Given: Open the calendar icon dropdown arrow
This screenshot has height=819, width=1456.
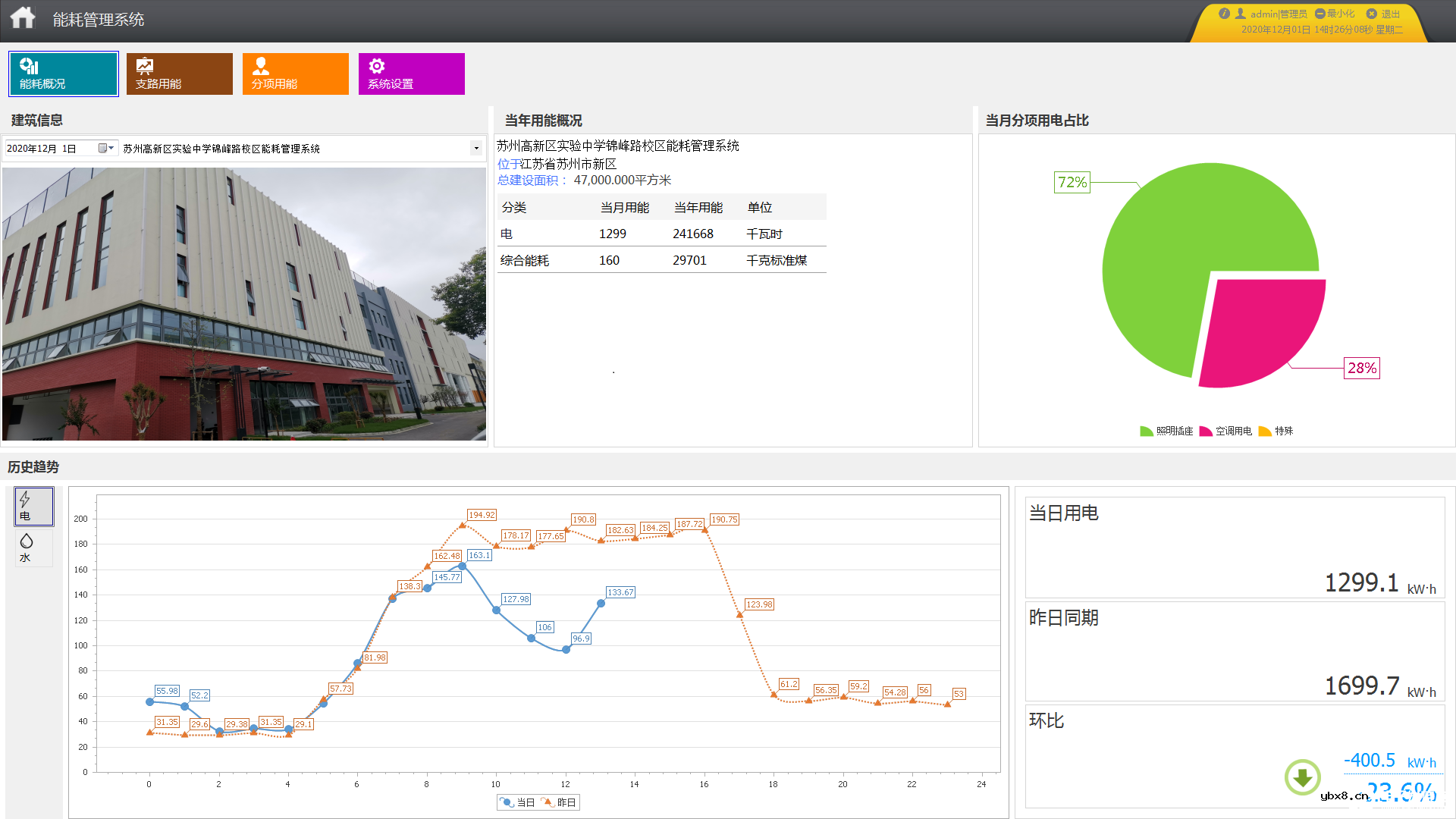Looking at the screenshot, I should [x=110, y=149].
